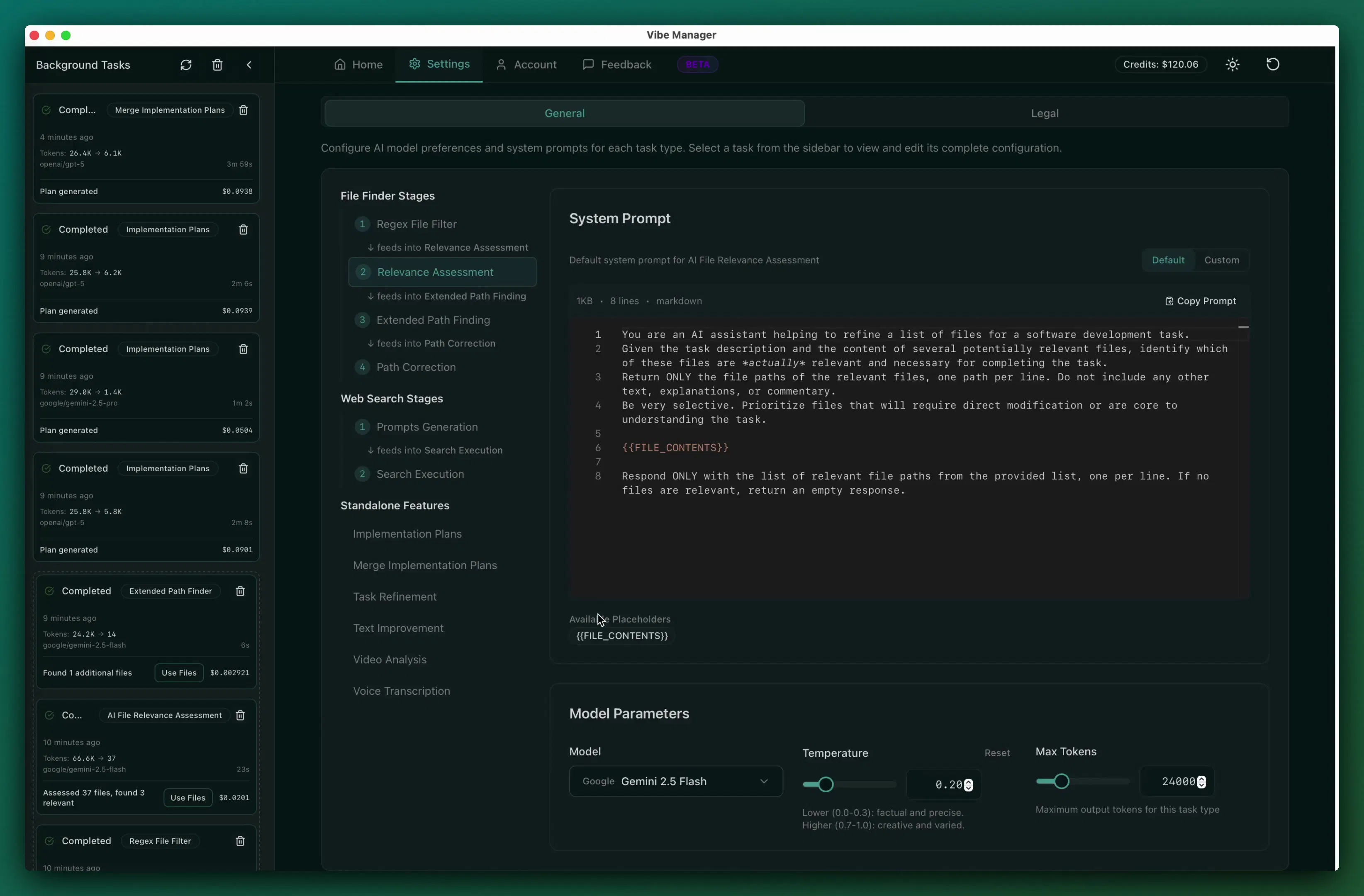Viewport: 1364px width, 896px height.
Task: Click the Merge Implementation Plans badge
Action: point(170,110)
